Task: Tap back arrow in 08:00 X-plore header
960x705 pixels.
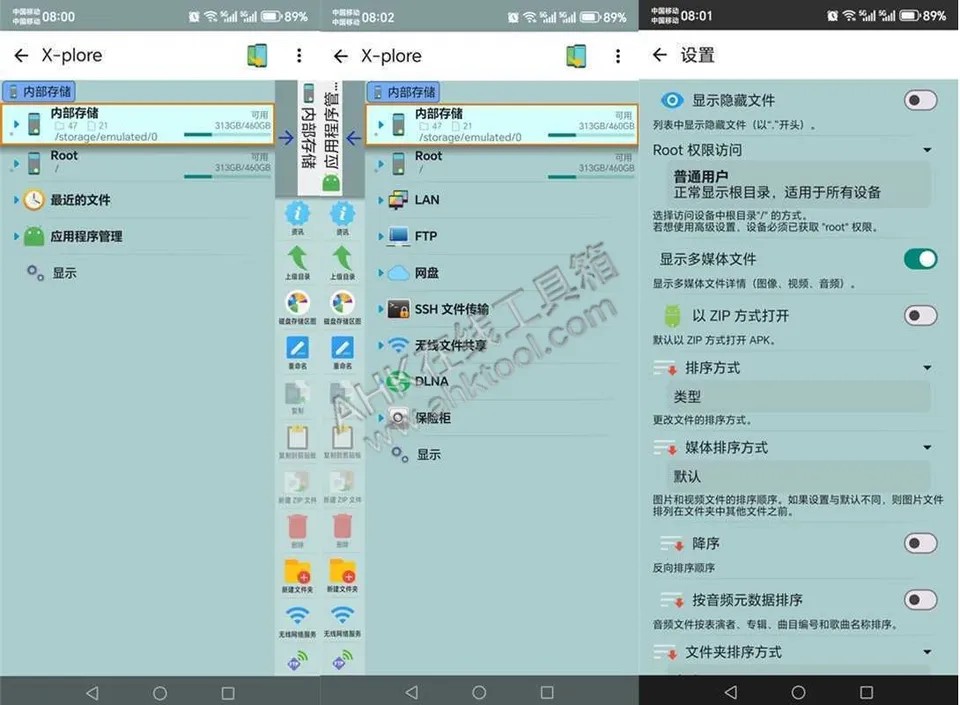Action: 21,56
